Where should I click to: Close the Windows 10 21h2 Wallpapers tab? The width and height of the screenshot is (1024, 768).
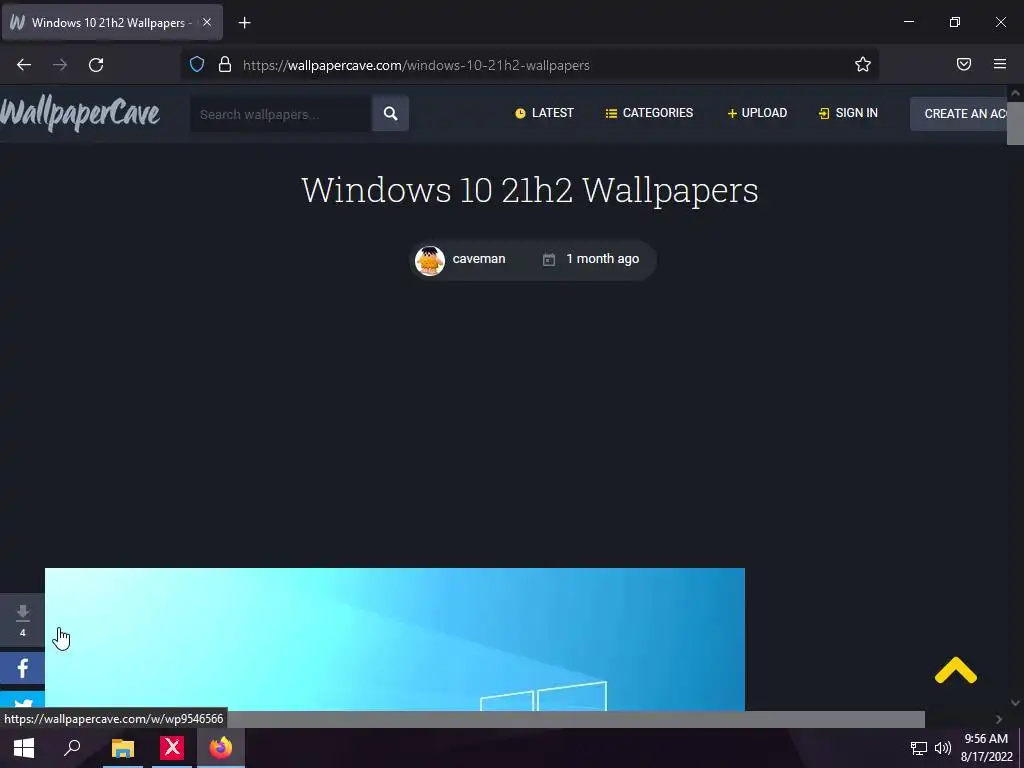pyautogui.click(x=206, y=22)
